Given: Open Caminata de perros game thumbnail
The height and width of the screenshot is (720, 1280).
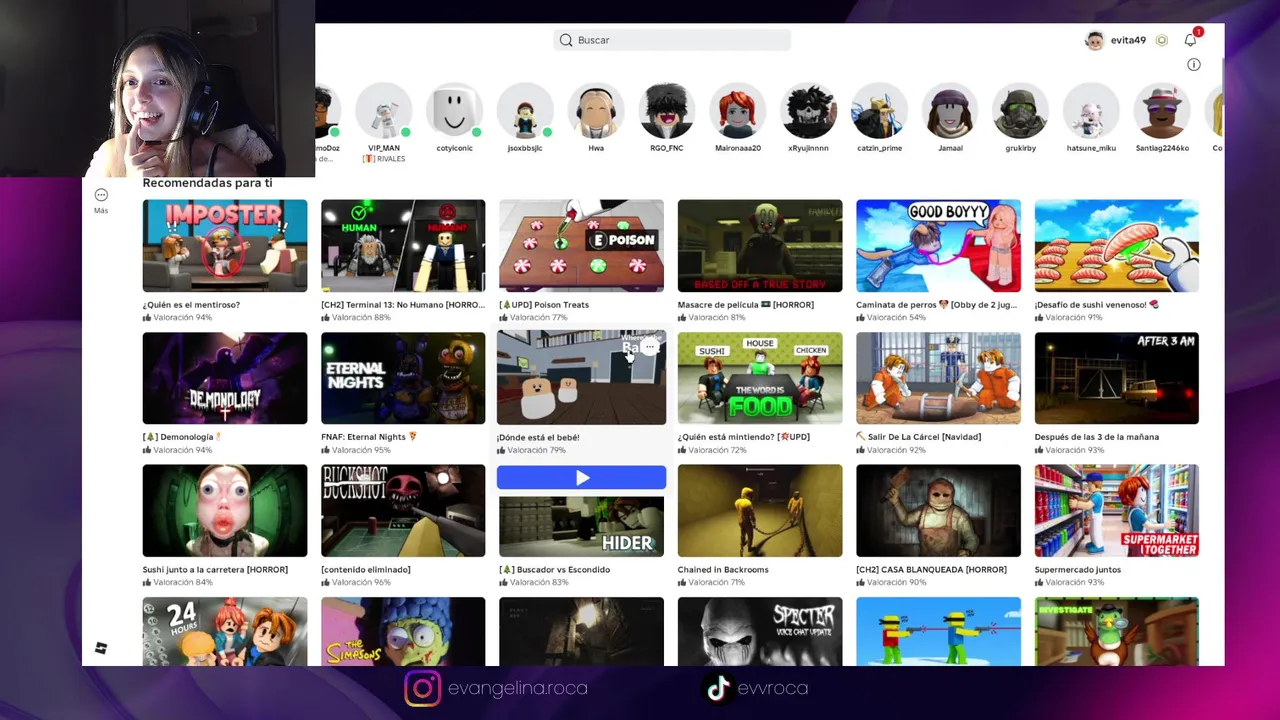Looking at the screenshot, I should (938, 246).
